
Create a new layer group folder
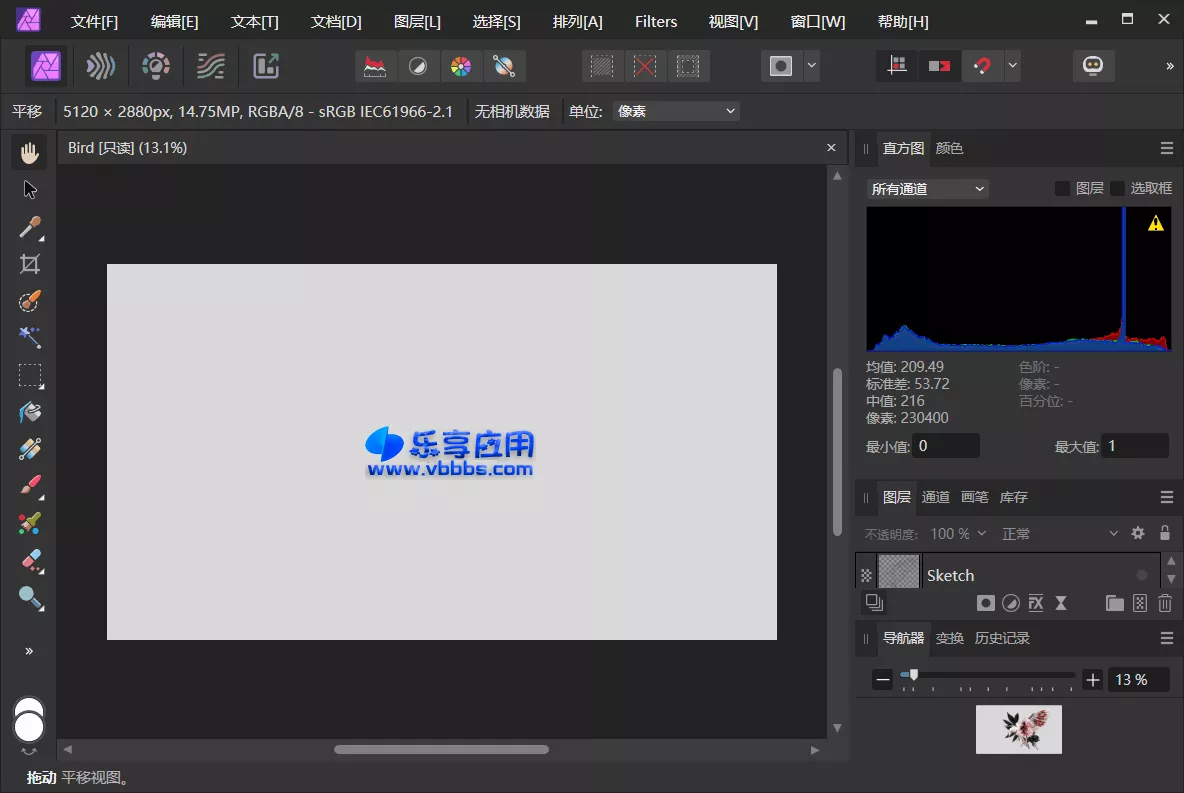(x=1115, y=603)
